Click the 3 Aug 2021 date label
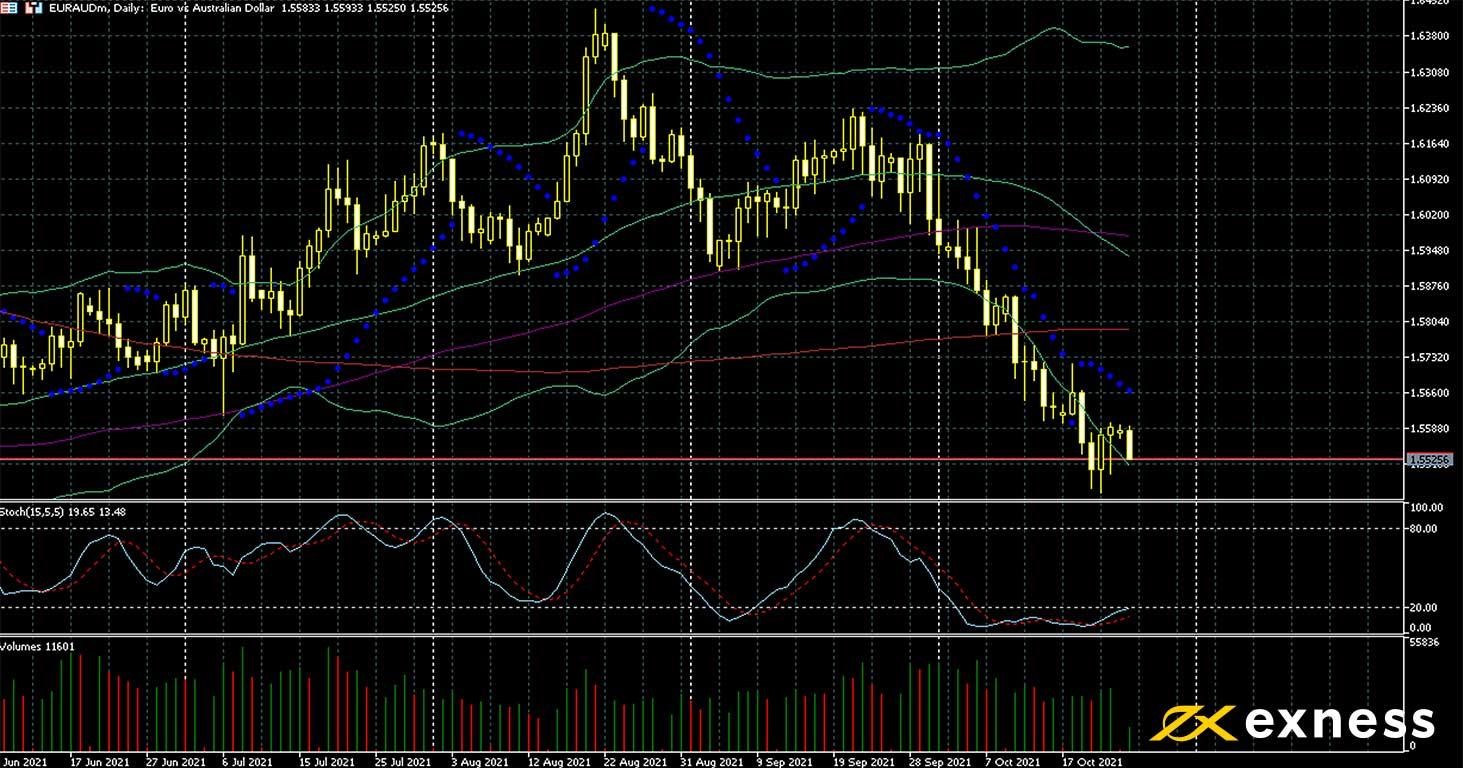This screenshot has width=1463, height=768. [479, 761]
